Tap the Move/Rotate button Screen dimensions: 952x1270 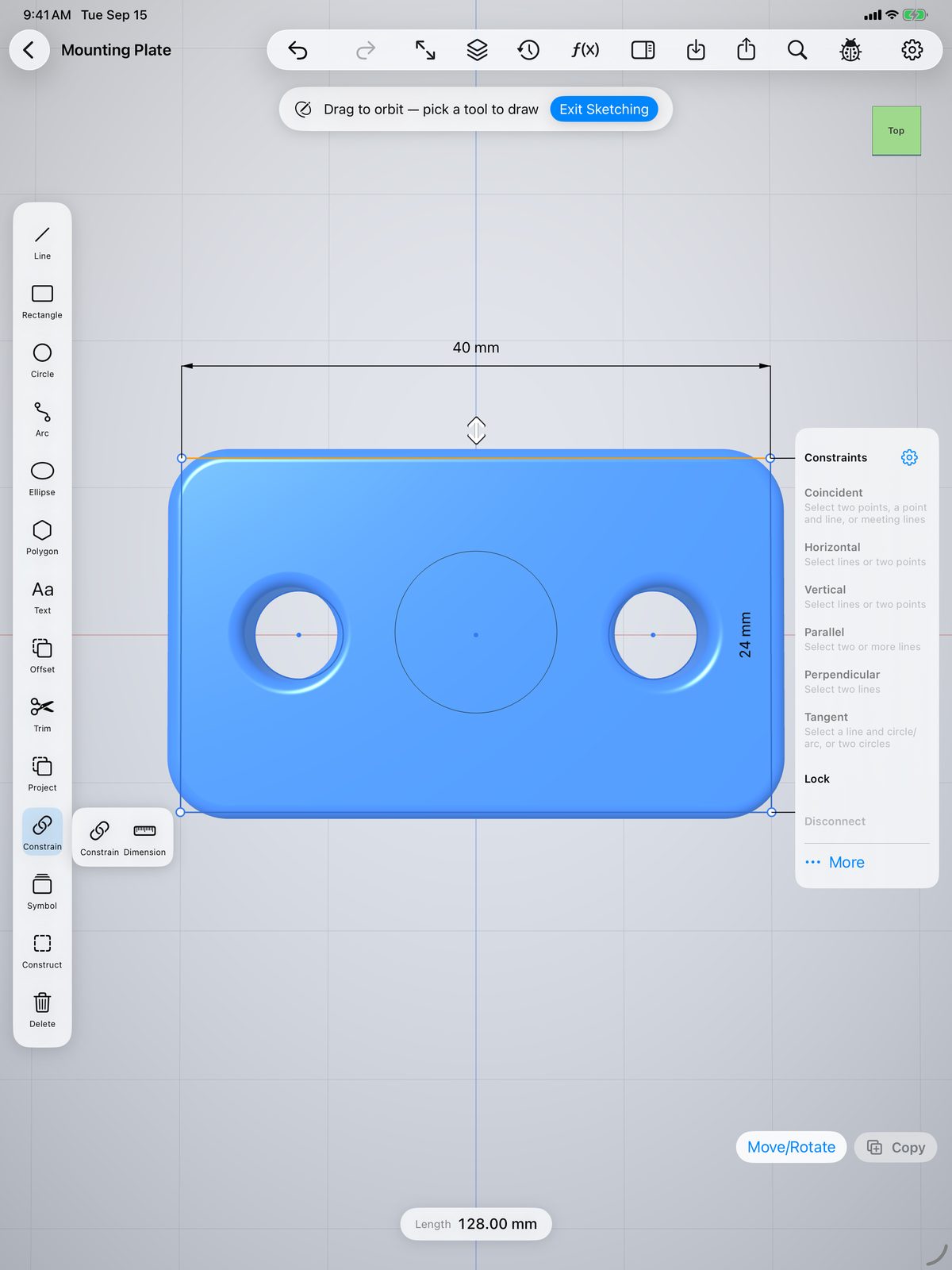(x=791, y=1147)
